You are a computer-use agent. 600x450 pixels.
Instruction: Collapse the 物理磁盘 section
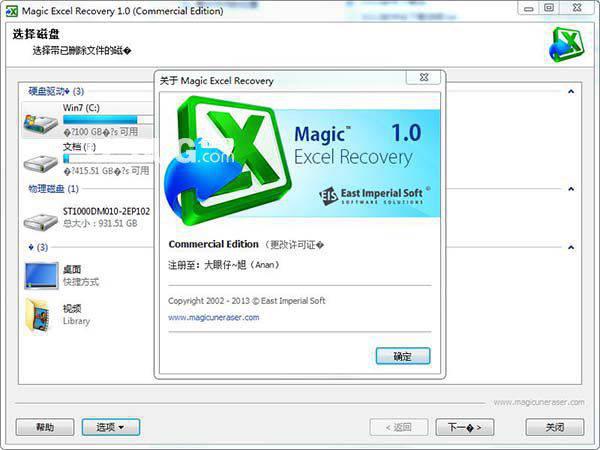point(571,189)
